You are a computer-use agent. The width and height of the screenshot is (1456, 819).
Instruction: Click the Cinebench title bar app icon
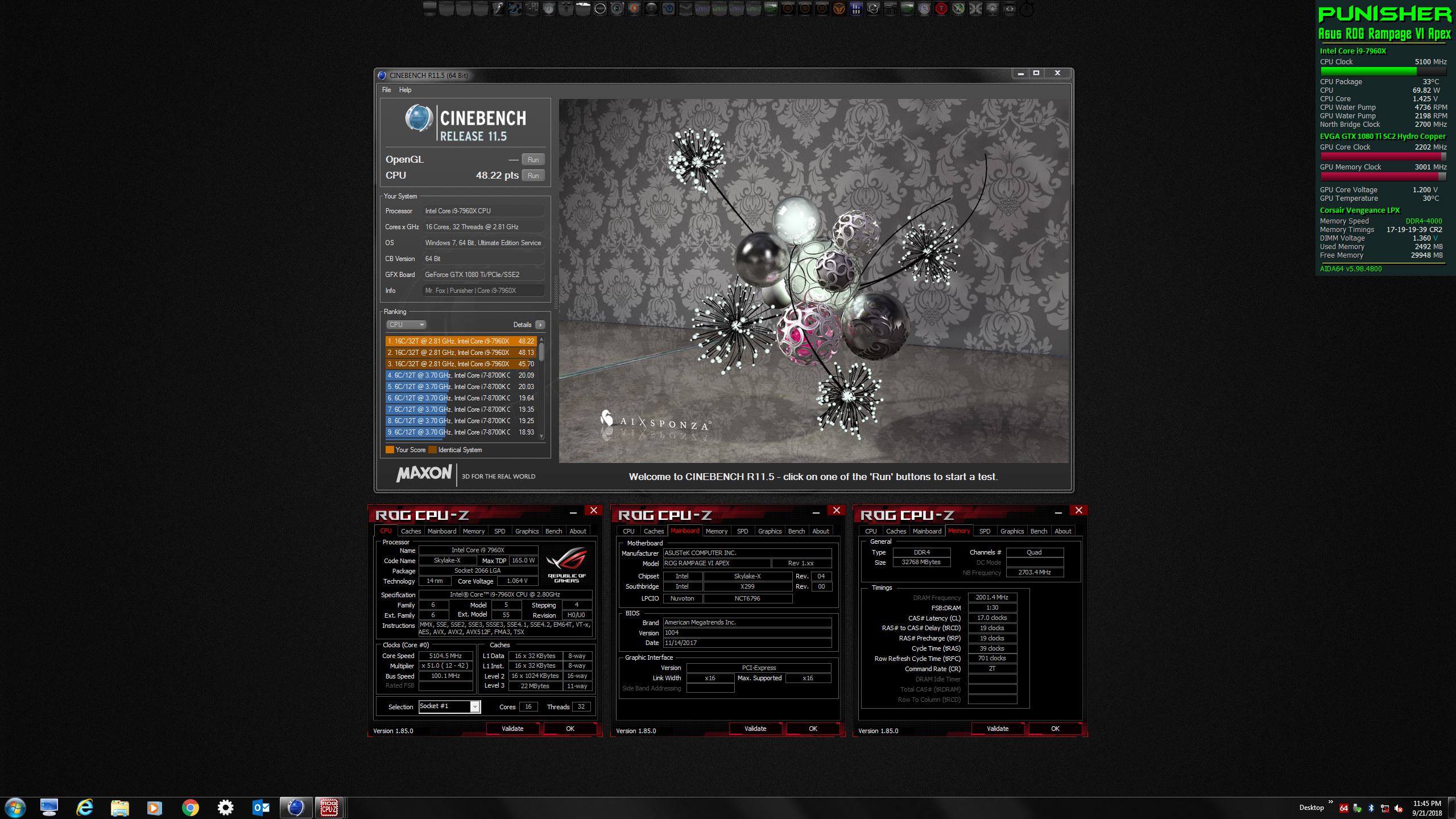tap(382, 75)
